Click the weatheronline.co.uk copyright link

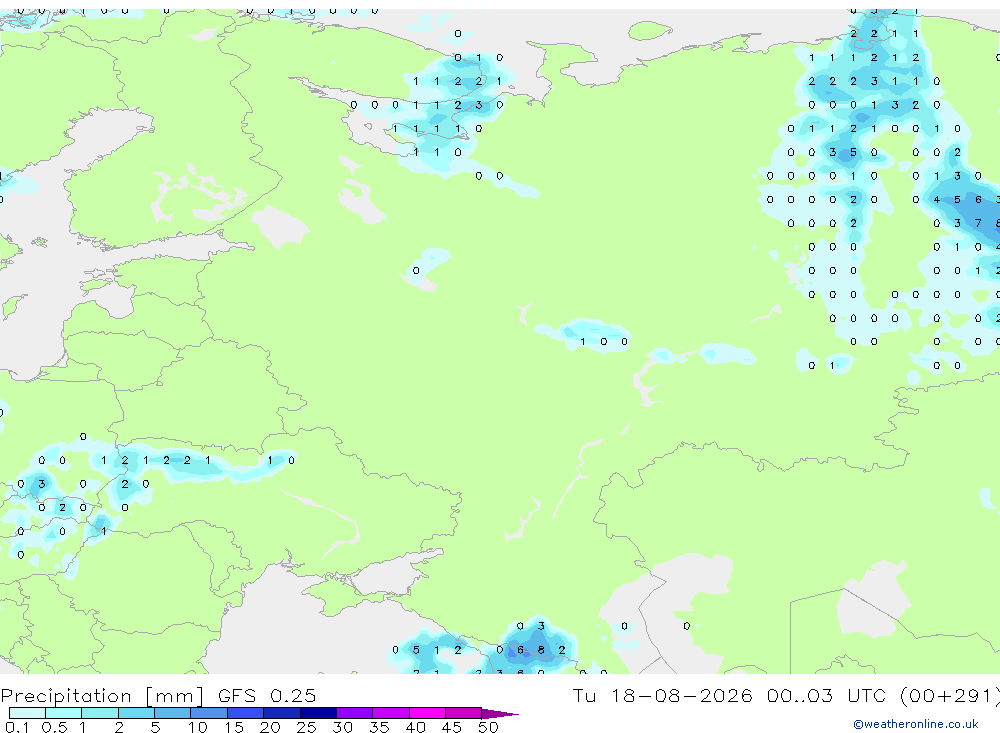coord(915,724)
